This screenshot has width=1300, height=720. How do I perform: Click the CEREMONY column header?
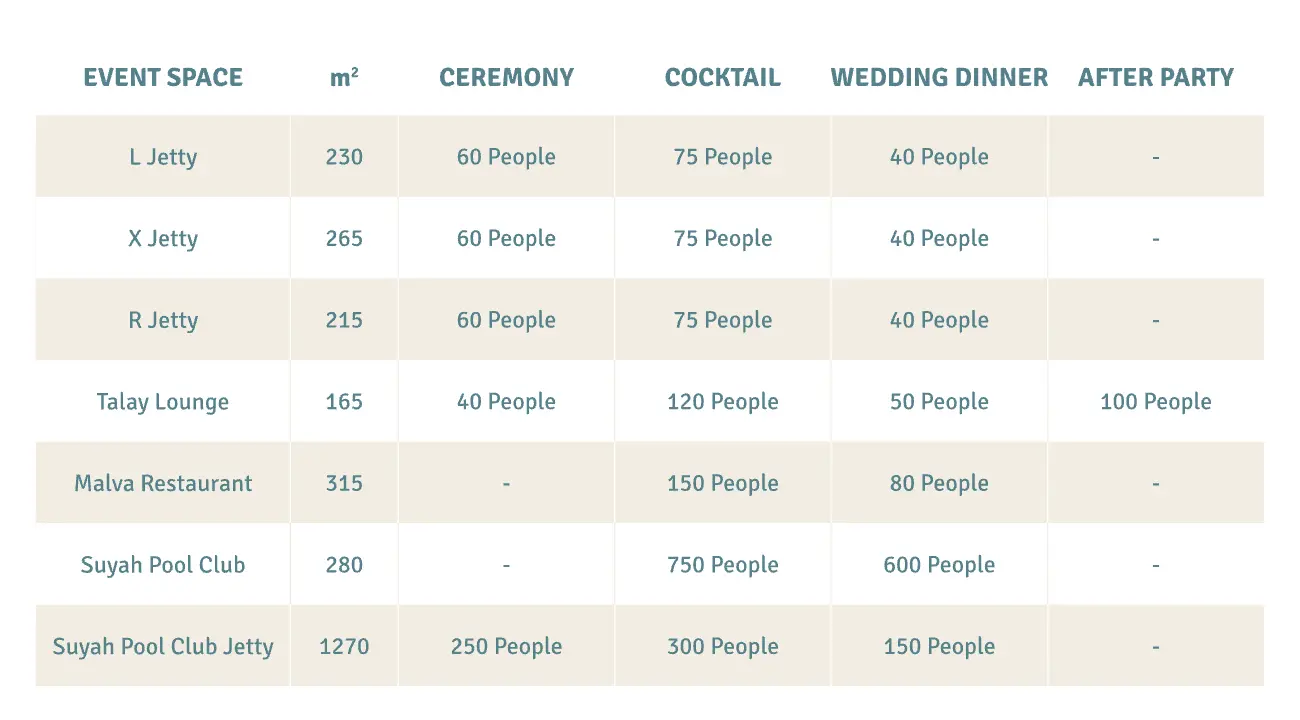click(506, 78)
